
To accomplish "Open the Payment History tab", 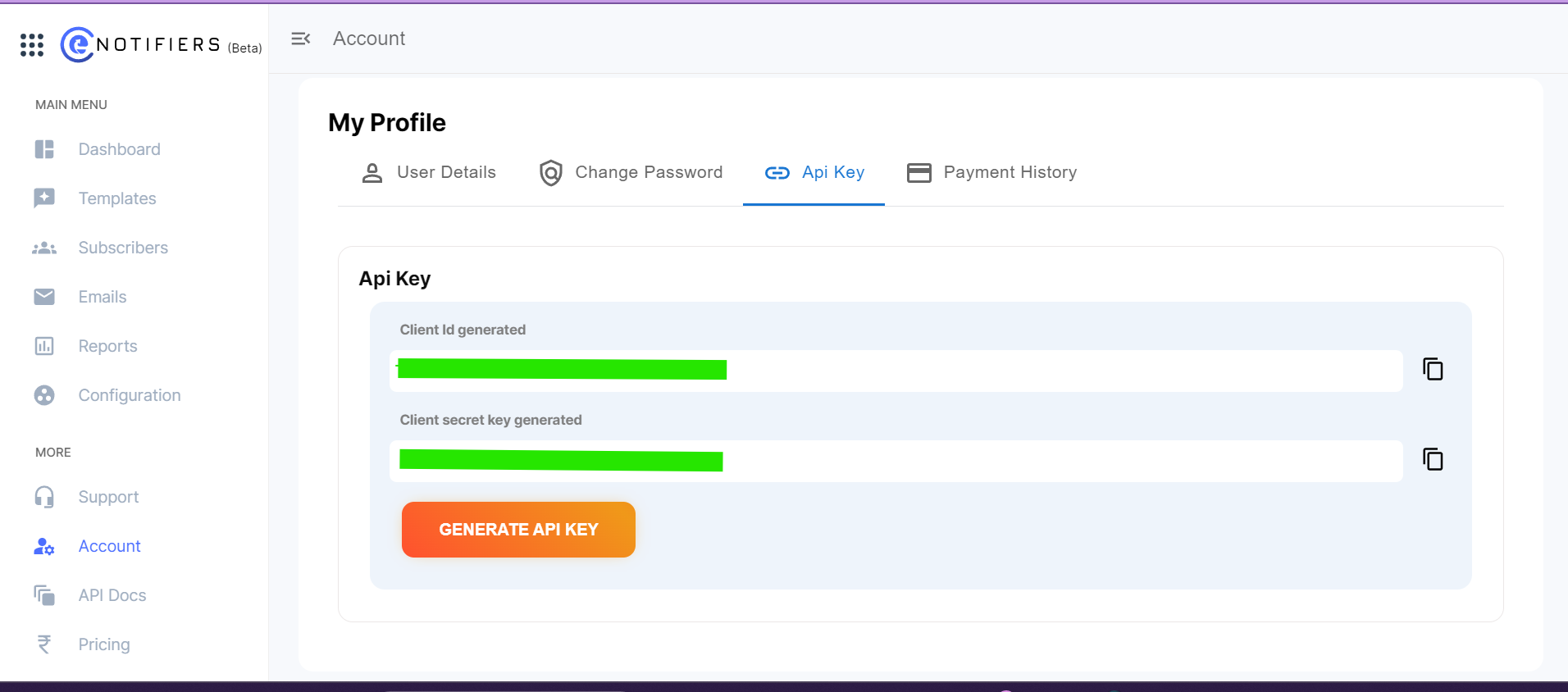I will click(x=991, y=173).
